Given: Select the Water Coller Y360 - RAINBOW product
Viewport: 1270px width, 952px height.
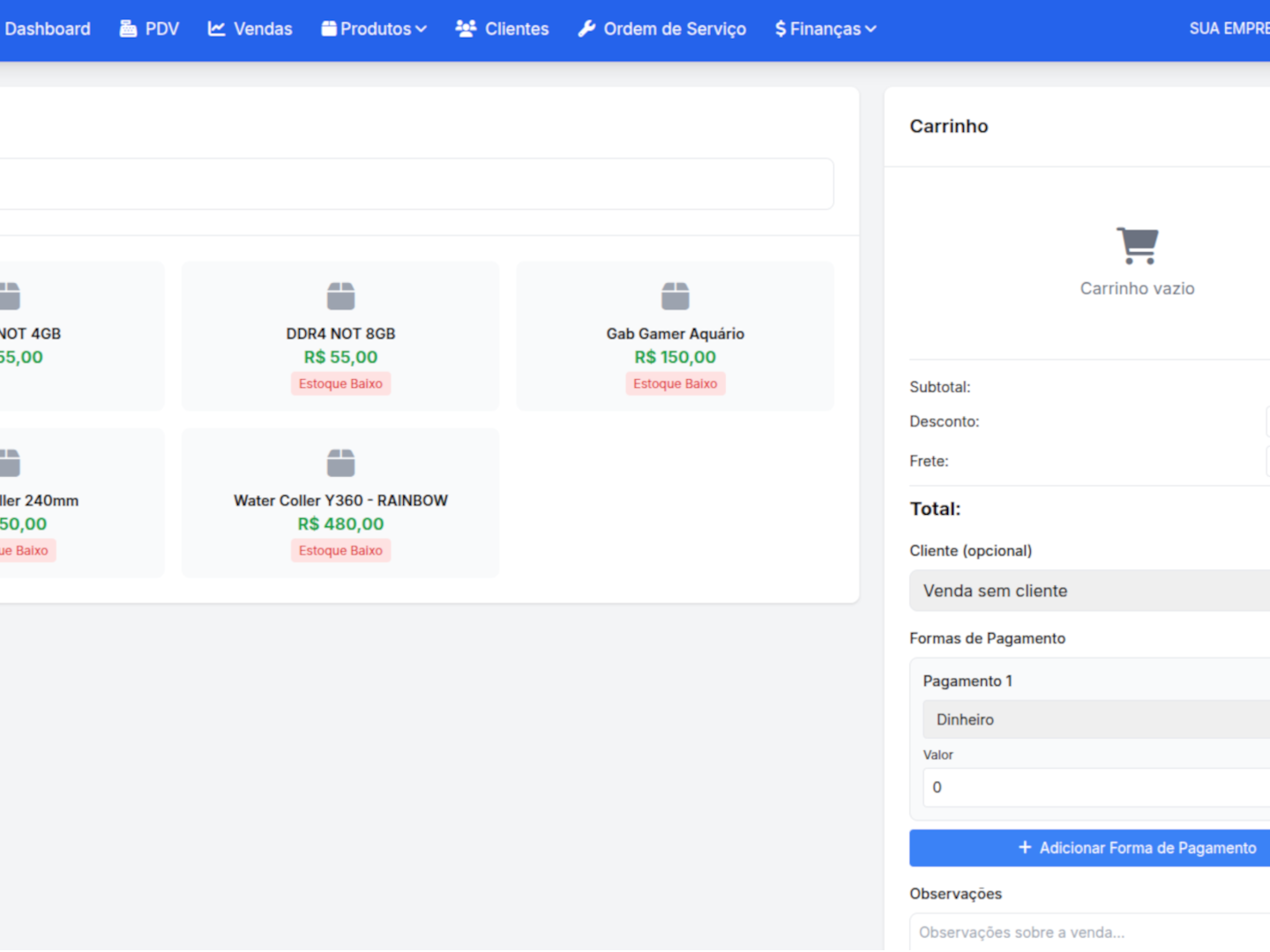Looking at the screenshot, I should coord(340,501).
